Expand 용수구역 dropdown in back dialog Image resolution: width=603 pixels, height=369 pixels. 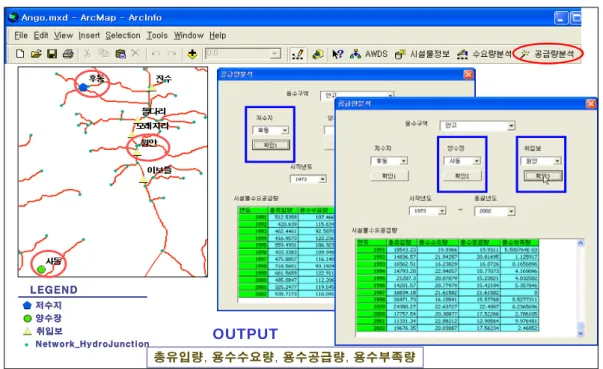[x=390, y=95]
